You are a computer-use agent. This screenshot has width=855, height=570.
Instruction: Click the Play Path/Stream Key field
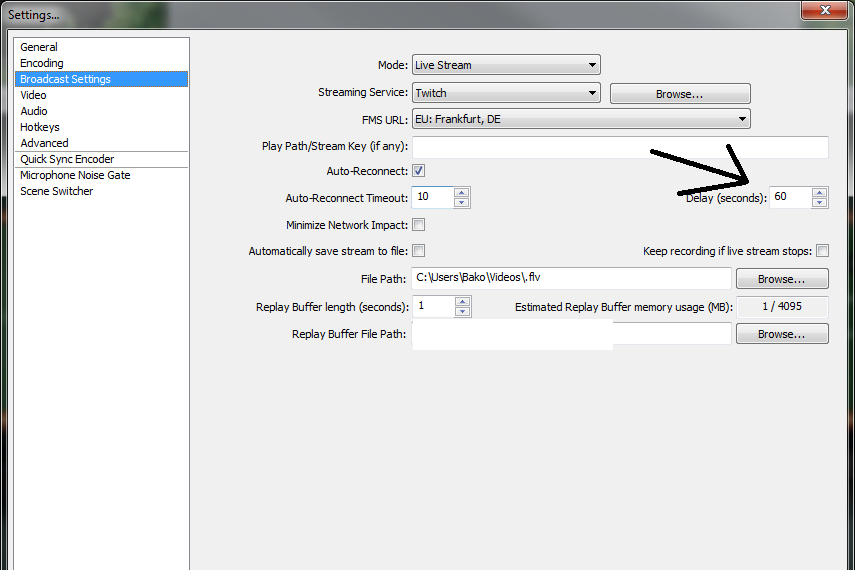pos(620,147)
